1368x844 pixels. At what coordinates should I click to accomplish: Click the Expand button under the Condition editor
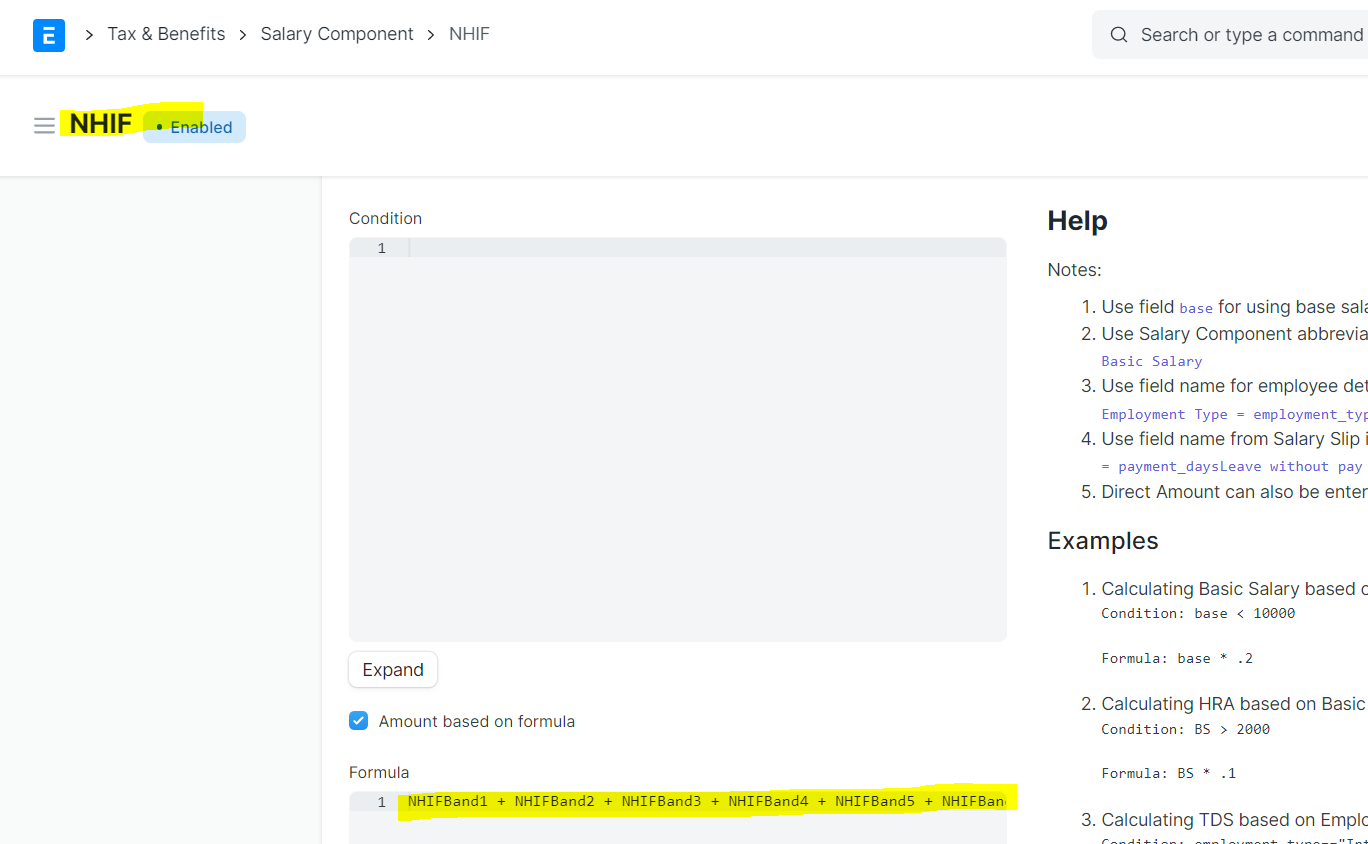click(x=392, y=669)
